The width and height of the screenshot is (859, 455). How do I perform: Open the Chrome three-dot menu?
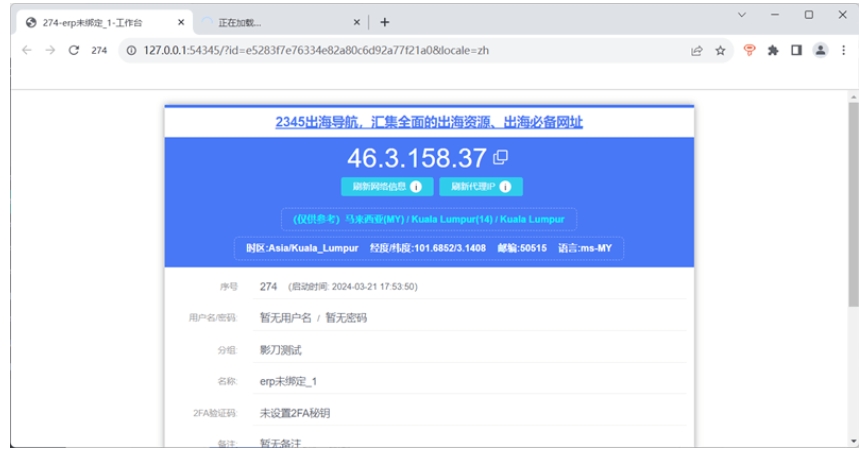click(x=844, y=50)
